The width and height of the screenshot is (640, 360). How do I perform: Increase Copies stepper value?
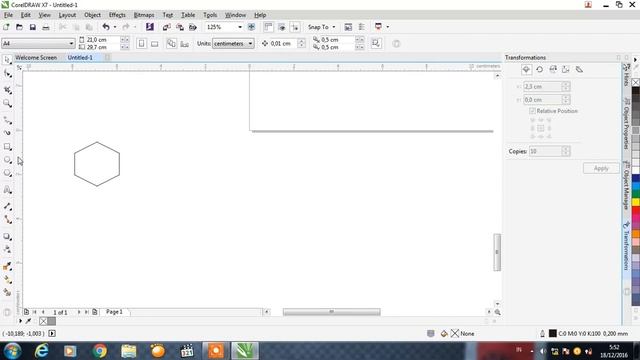click(x=566, y=149)
